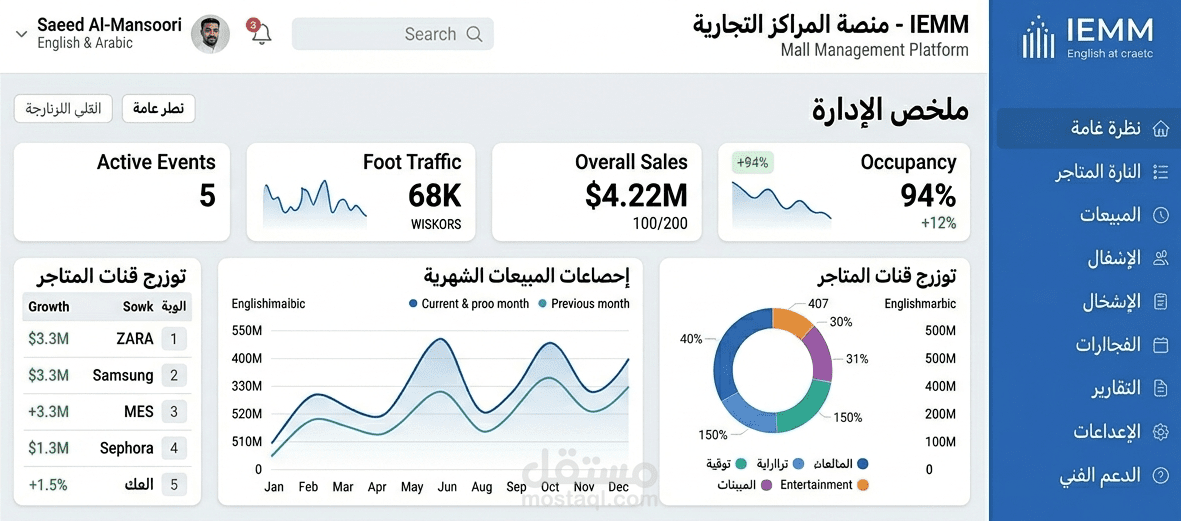Click the $1.3M growth value

48,448
